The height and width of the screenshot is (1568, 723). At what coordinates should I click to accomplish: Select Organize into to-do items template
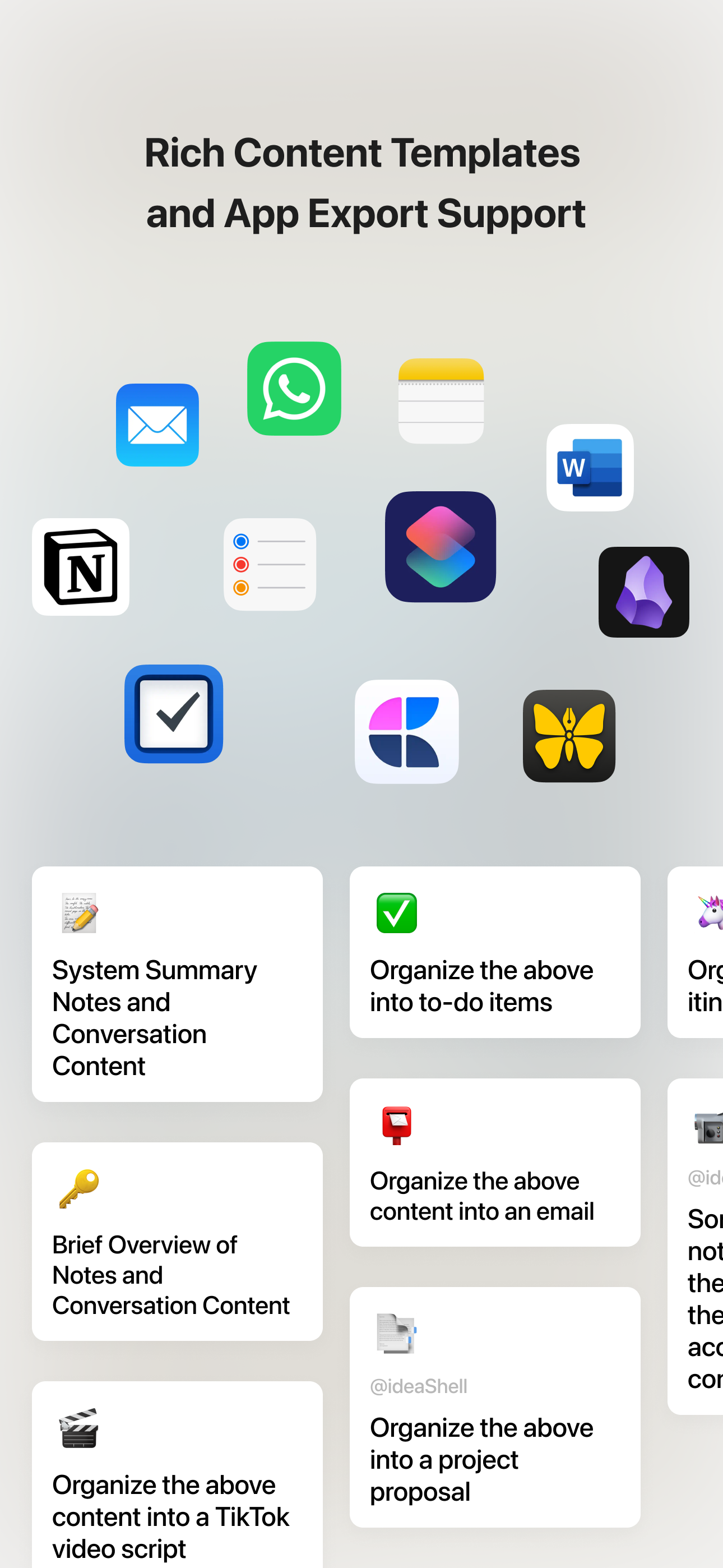(495, 952)
